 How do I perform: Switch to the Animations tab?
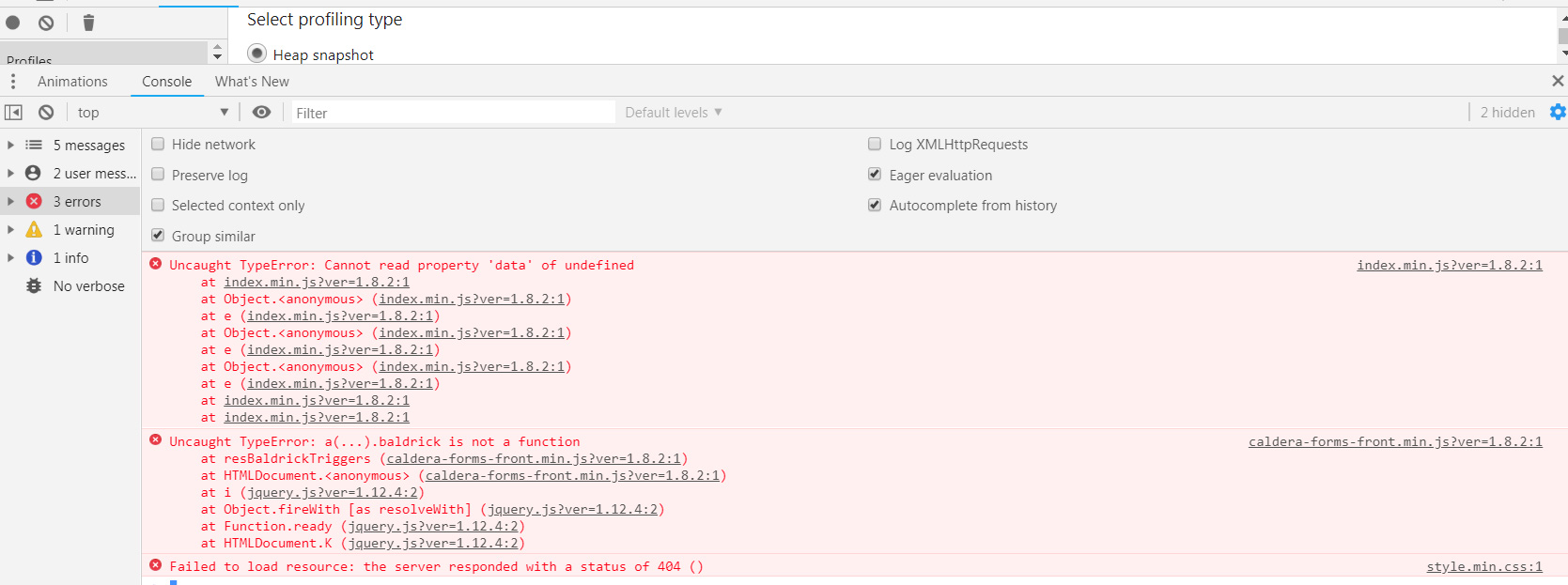coord(72,82)
